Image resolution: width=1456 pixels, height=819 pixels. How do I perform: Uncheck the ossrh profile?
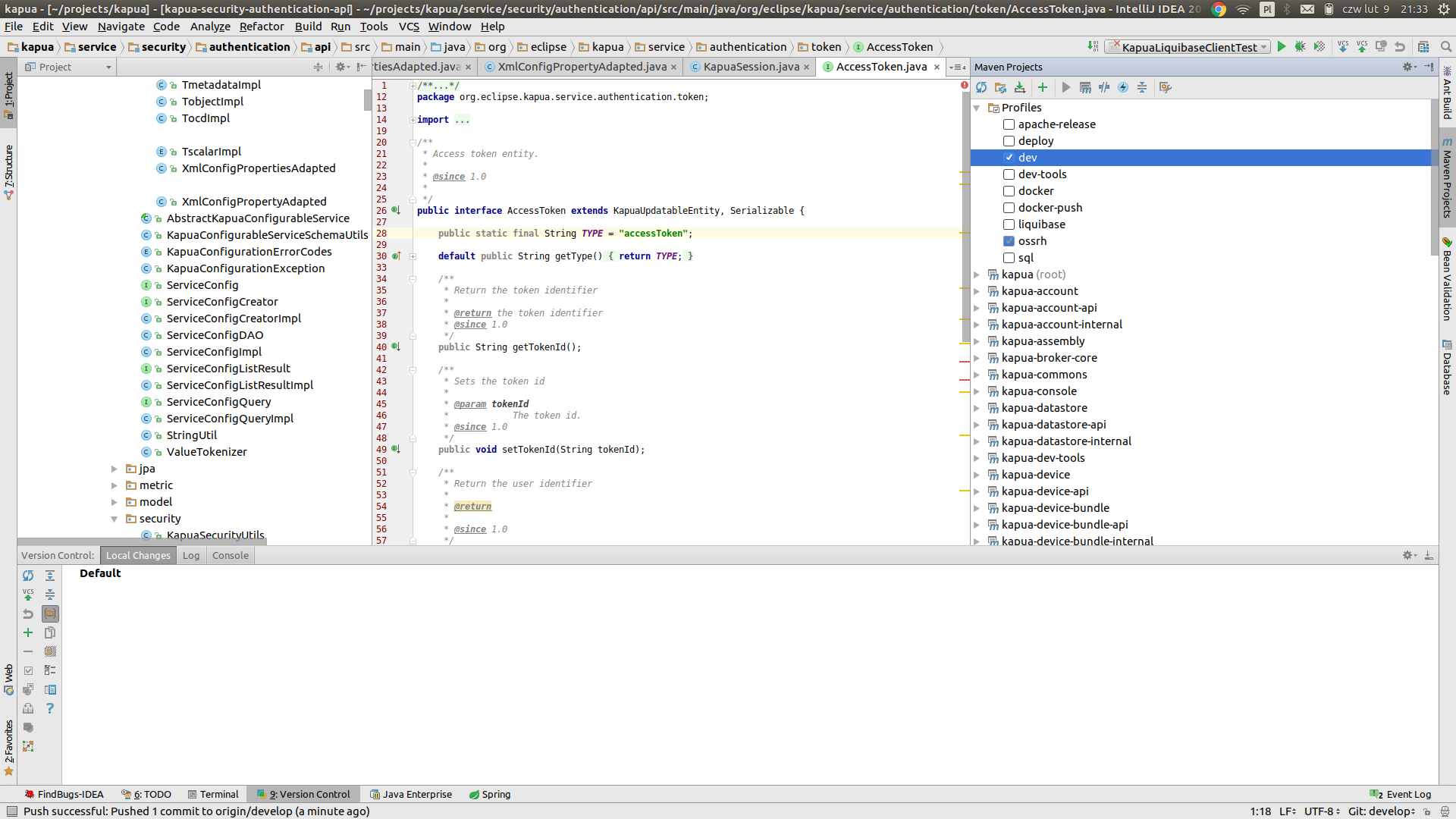[1009, 241]
